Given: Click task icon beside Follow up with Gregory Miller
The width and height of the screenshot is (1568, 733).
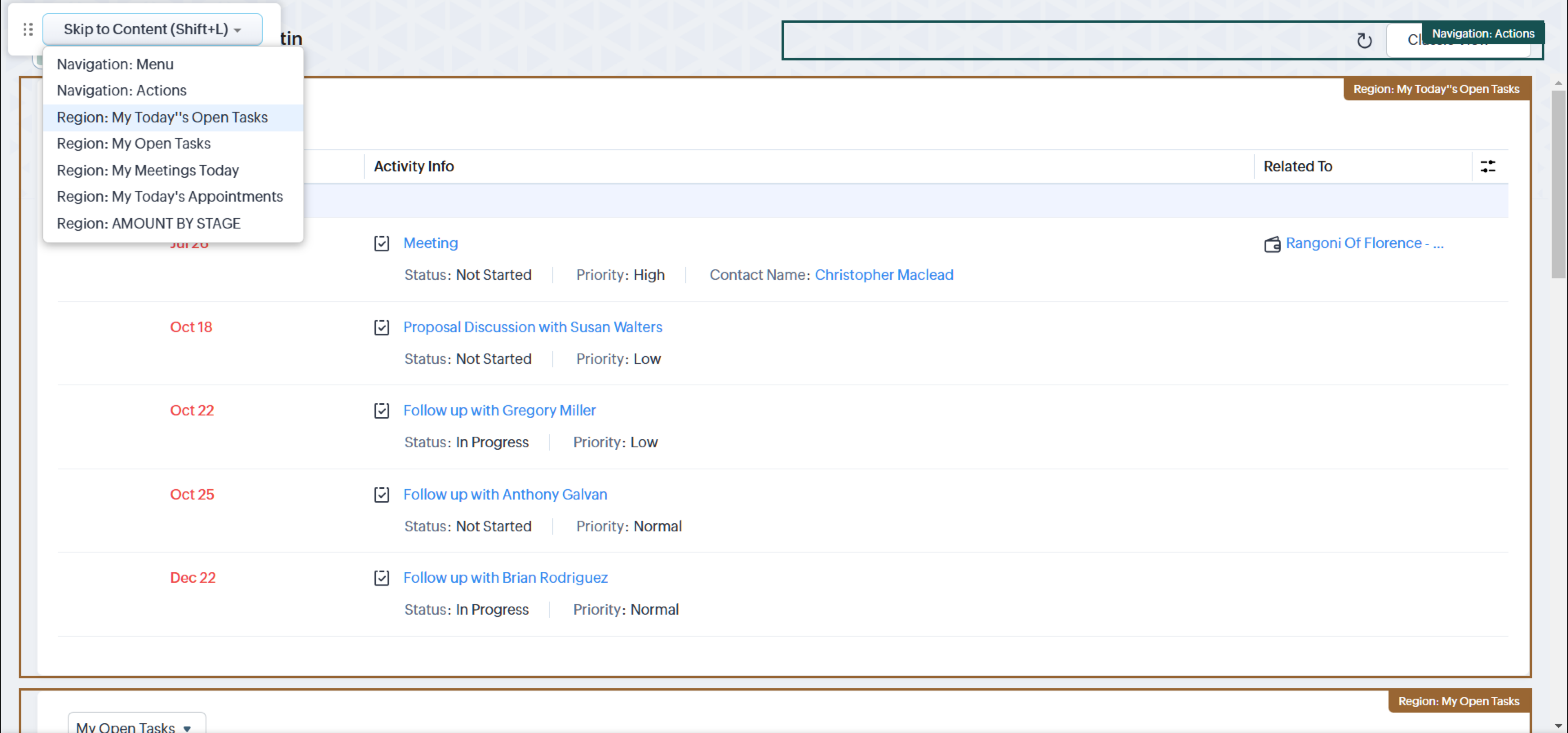Looking at the screenshot, I should 382,411.
